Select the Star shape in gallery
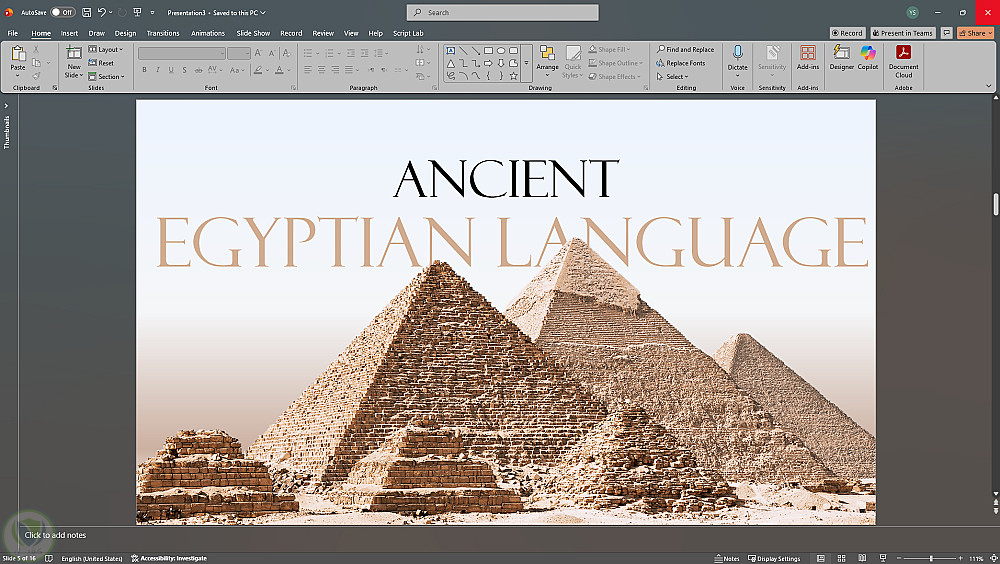The width and height of the screenshot is (1000, 564). [513, 76]
